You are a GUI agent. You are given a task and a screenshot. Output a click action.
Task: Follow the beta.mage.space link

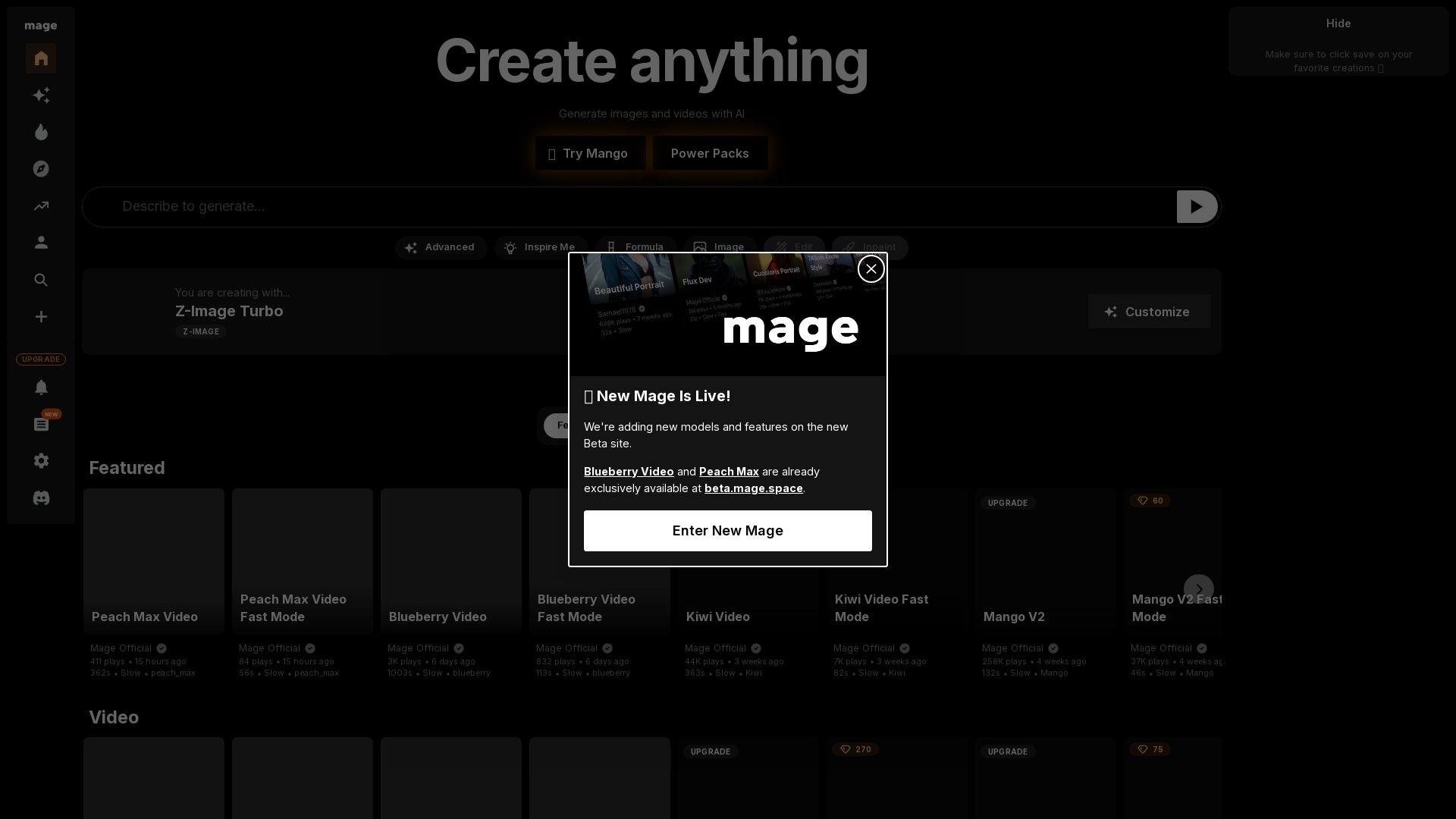click(x=753, y=488)
